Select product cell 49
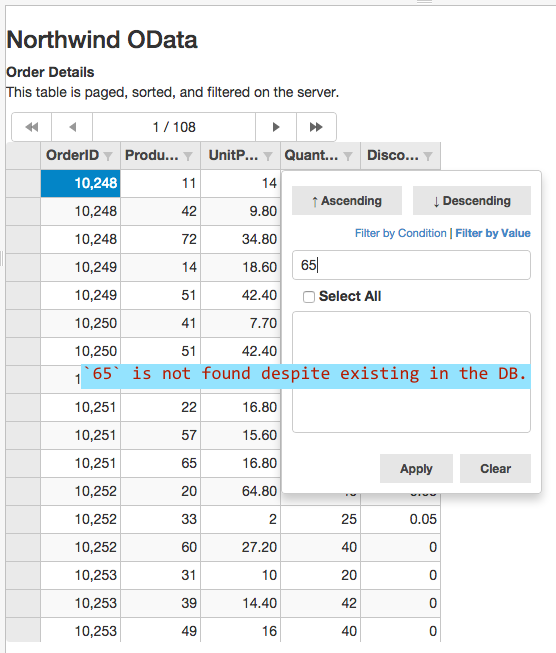This screenshot has height=653, width=556. tap(160, 630)
